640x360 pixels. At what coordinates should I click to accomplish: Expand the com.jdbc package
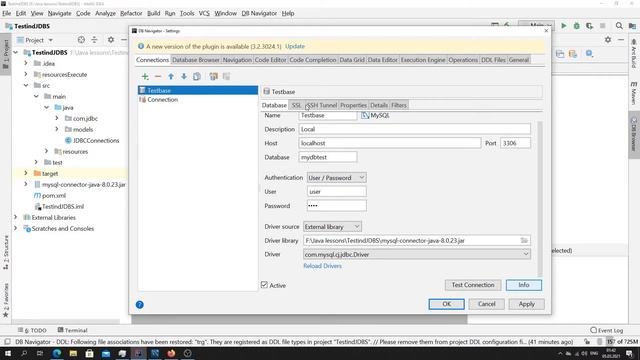57,118
